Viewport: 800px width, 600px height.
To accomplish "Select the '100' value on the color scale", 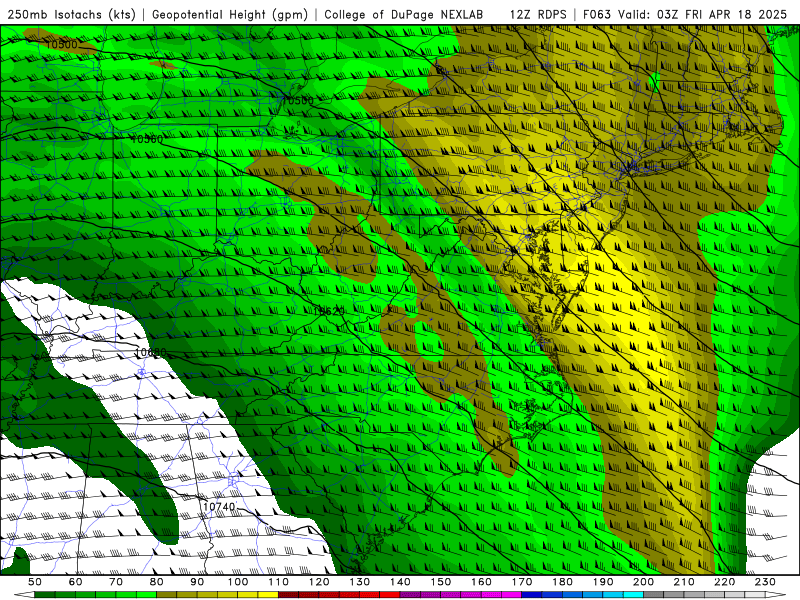I will click(x=238, y=582).
